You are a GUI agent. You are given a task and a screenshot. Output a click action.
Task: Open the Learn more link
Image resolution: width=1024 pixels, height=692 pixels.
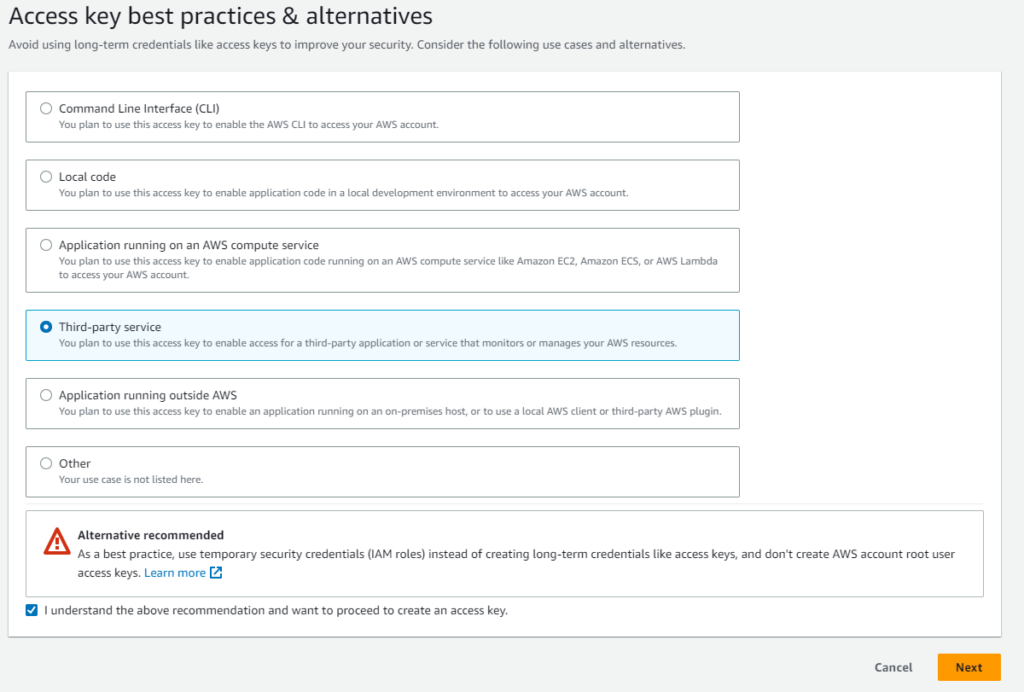174,573
